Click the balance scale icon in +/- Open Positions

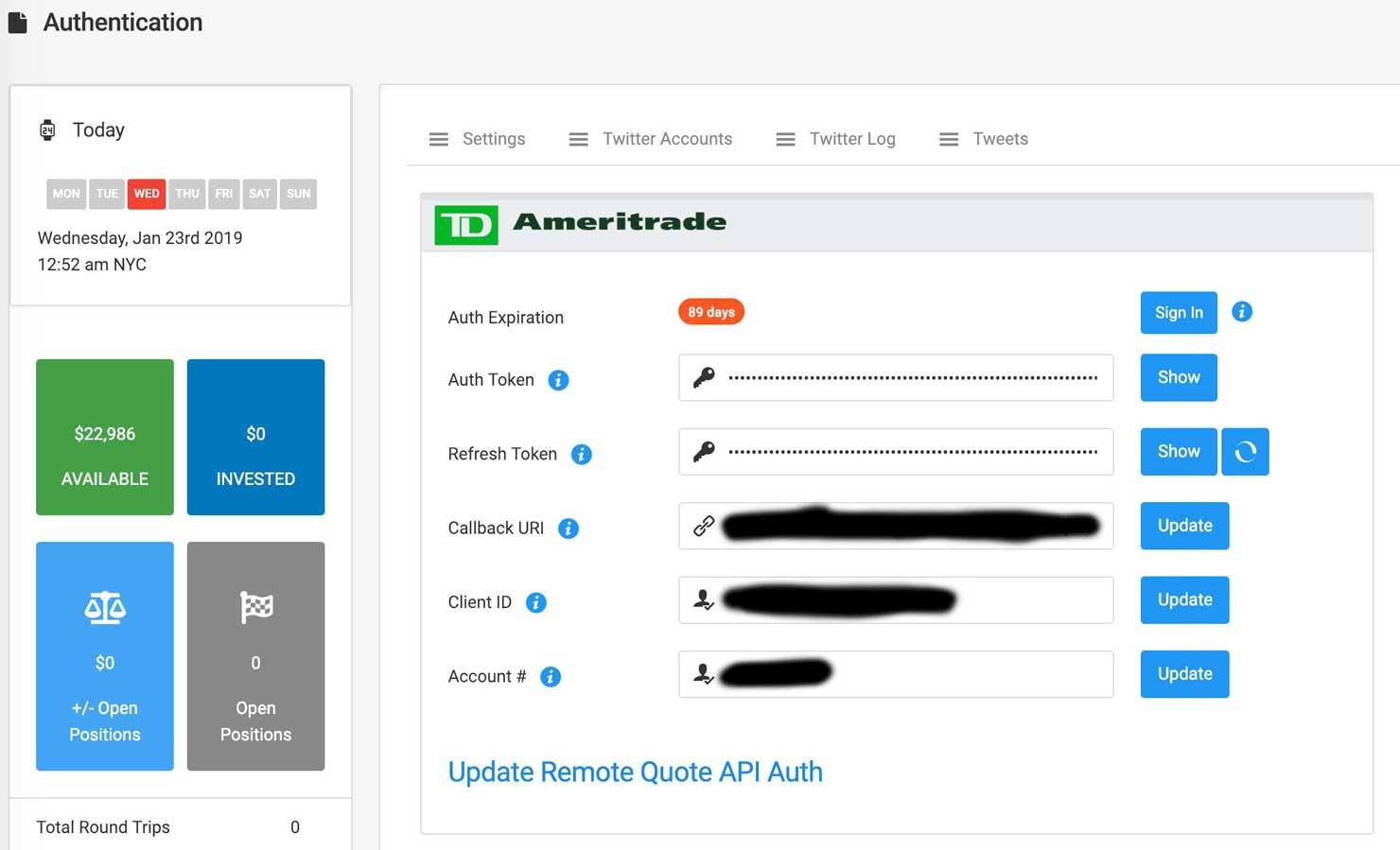(105, 608)
